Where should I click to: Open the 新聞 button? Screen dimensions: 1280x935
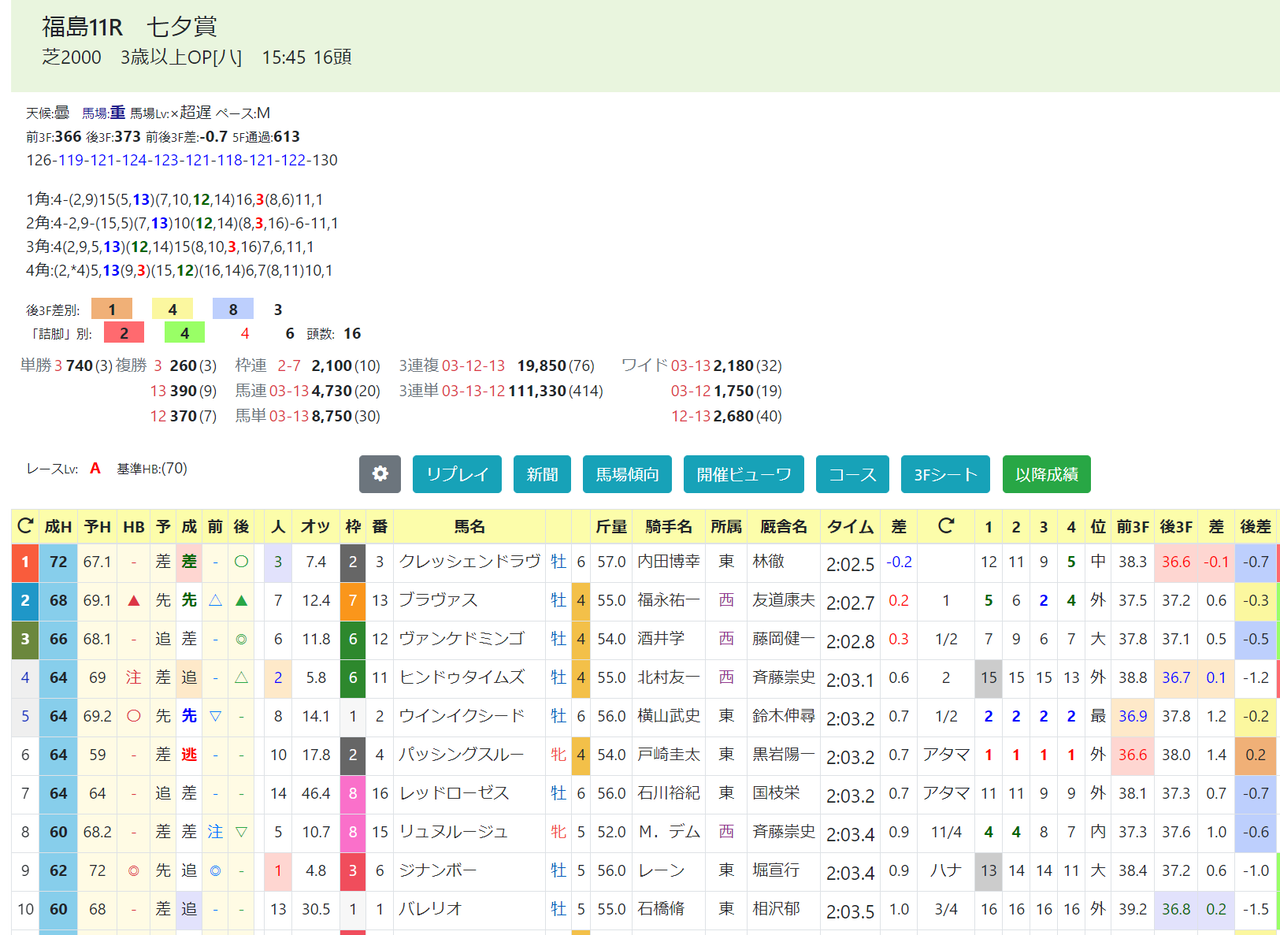tap(543, 474)
